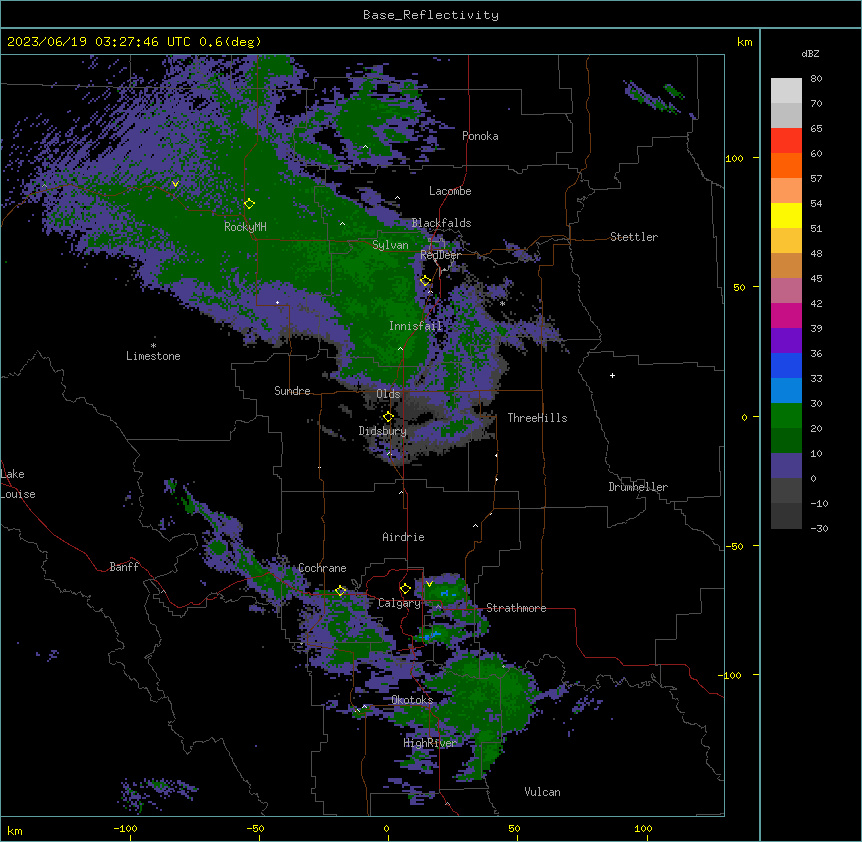Click the Calgary city label
The image size is (862, 842).
pyautogui.click(x=399, y=603)
